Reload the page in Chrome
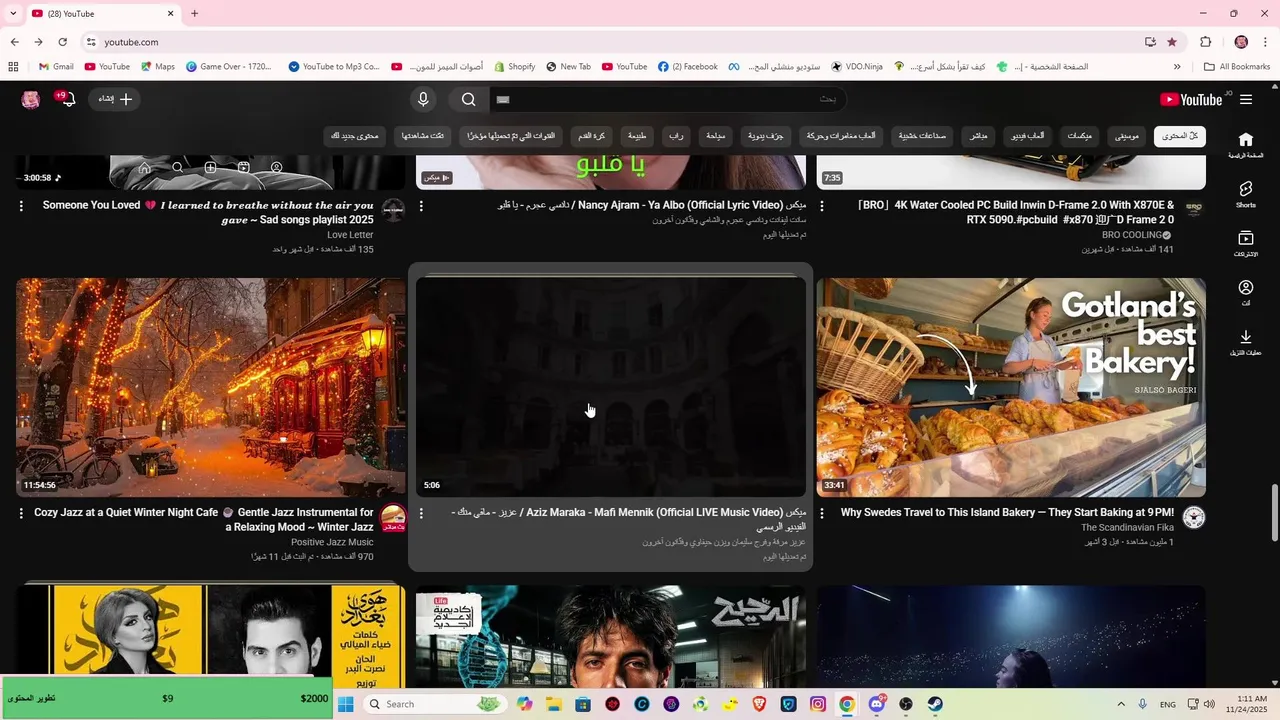 (62, 42)
